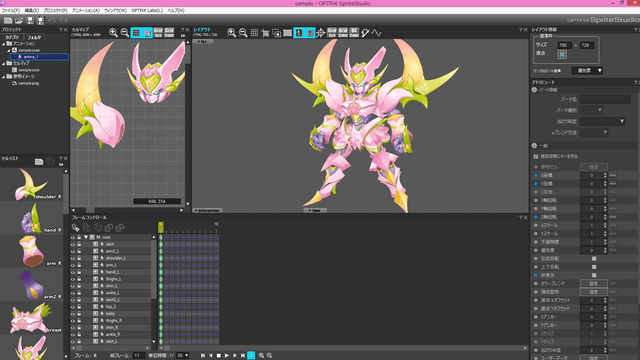The width and height of the screenshot is (640, 360).
Task: Click the layout frame display icon
Action: tap(287, 33)
